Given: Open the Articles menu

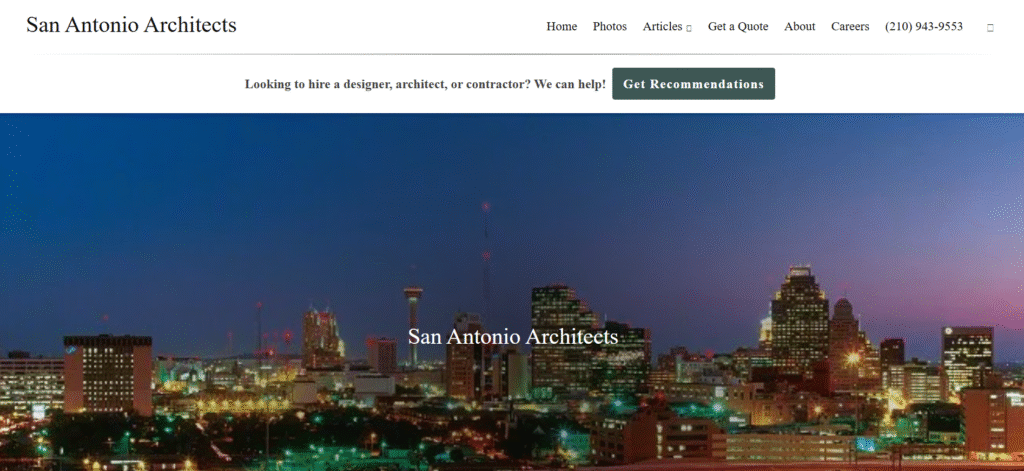Looking at the screenshot, I should pyautogui.click(x=662, y=27).
